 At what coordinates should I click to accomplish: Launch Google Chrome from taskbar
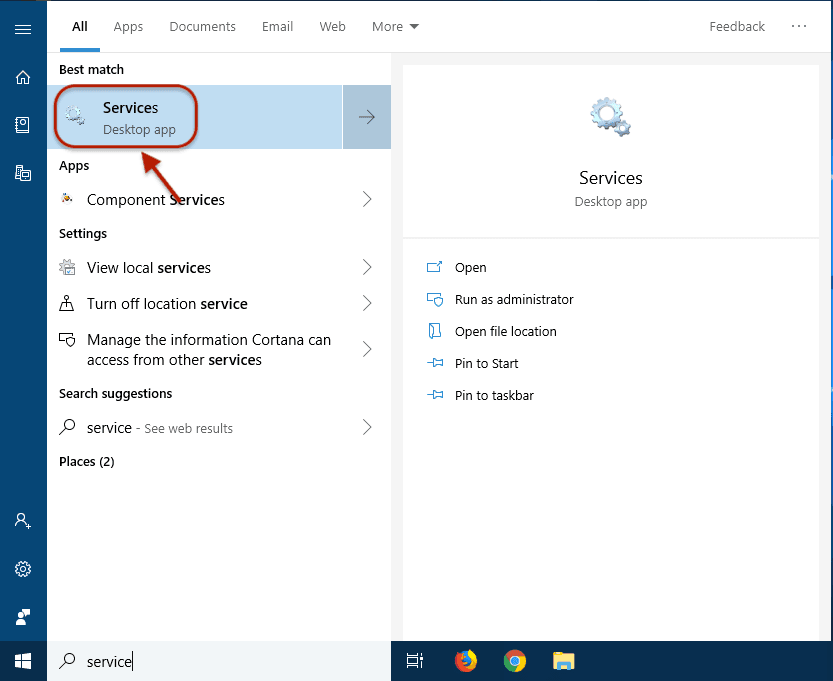pos(515,661)
